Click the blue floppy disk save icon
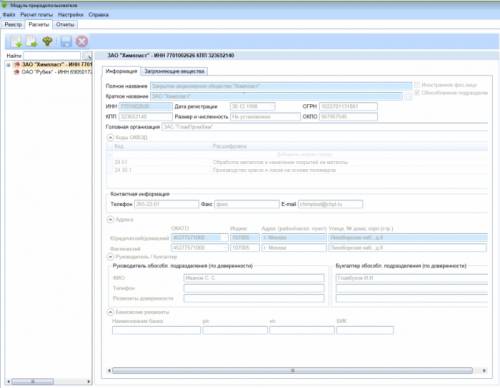This screenshot has height=388, width=500. coord(66,42)
